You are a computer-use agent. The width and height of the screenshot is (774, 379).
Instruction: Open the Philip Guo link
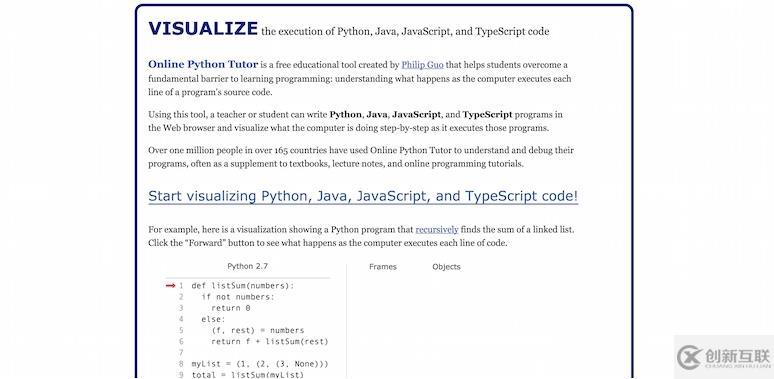[423, 65]
